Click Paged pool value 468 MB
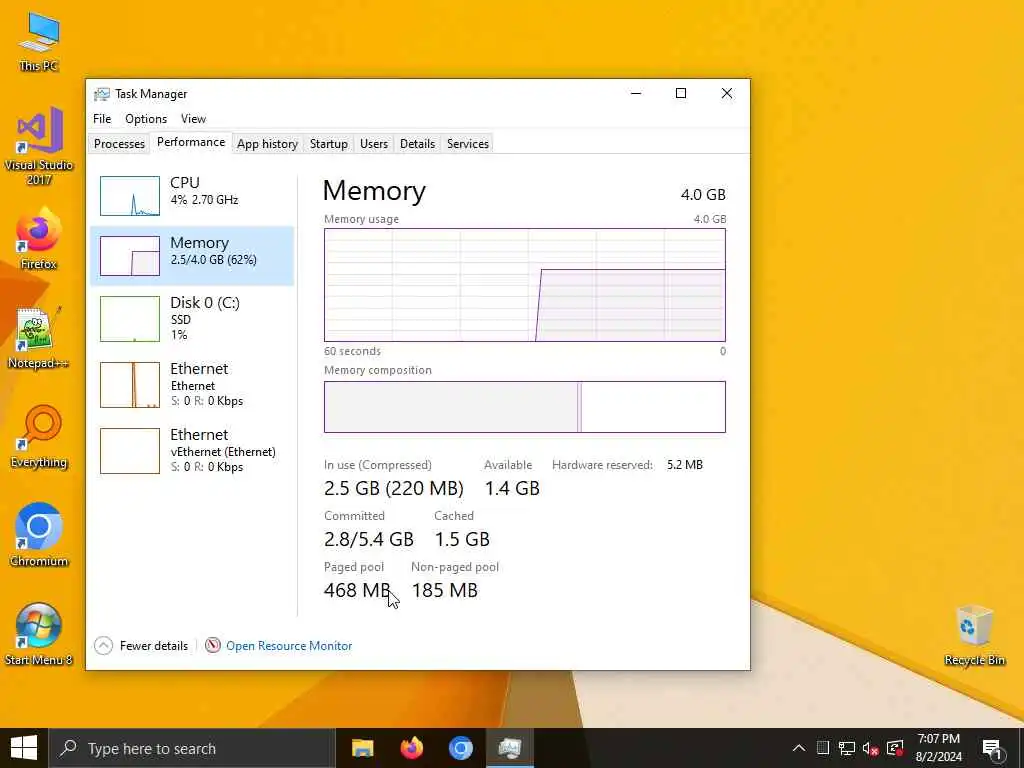The height and width of the screenshot is (768, 1024). tap(357, 590)
